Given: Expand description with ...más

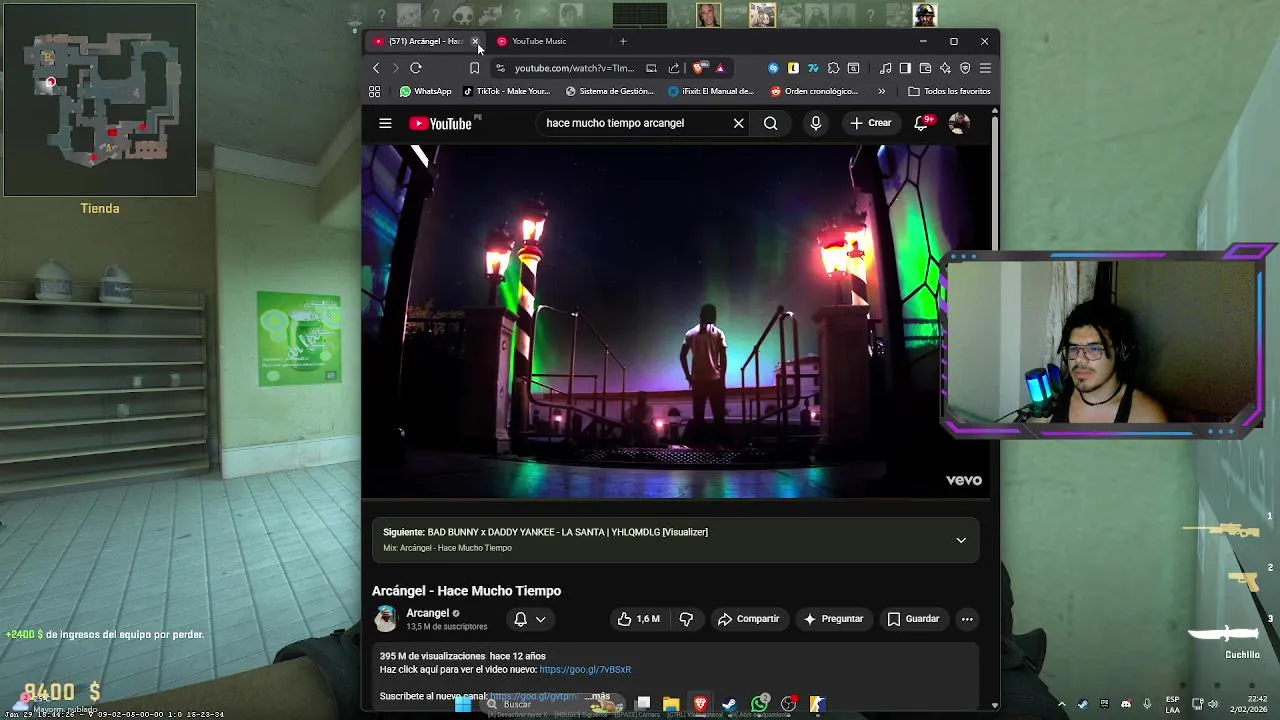Looking at the screenshot, I should 597,696.
